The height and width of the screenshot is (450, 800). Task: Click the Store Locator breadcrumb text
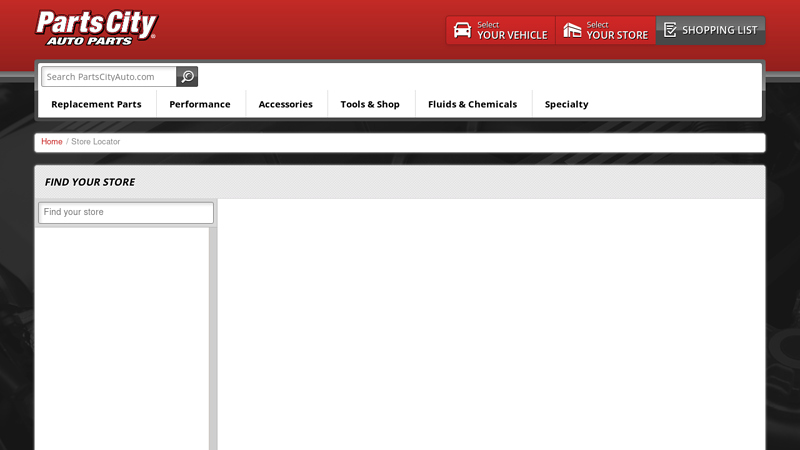coord(96,142)
